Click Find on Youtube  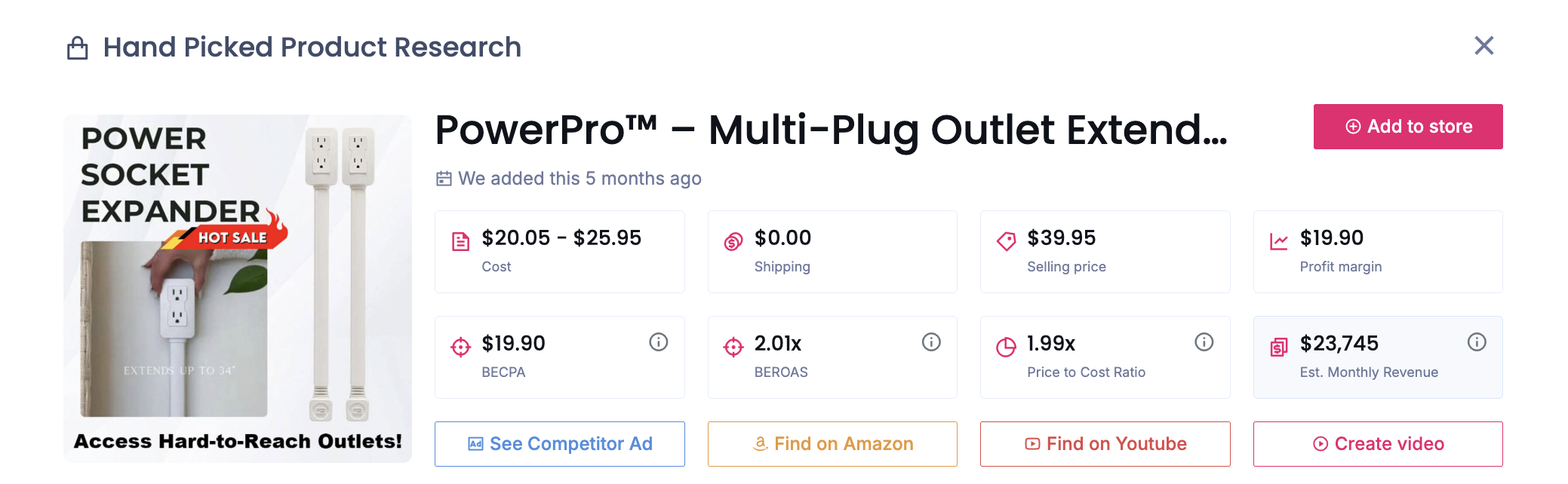pos(1105,444)
